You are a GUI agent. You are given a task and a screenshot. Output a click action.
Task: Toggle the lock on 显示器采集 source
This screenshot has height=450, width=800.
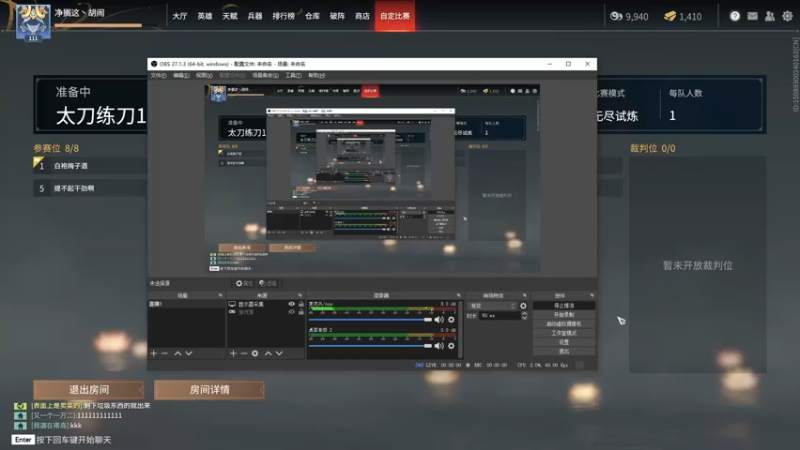pyautogui.click(x=301, y=304)
